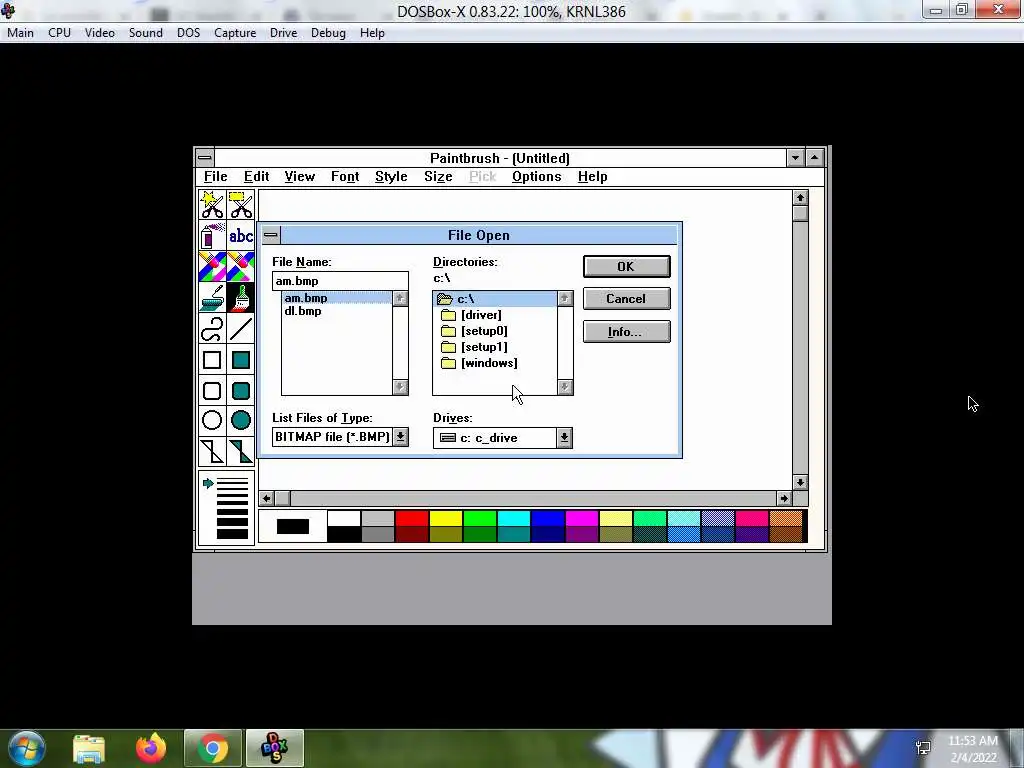Select the Brush tool
1024x768 pixels.
click(x=241, y=297)
